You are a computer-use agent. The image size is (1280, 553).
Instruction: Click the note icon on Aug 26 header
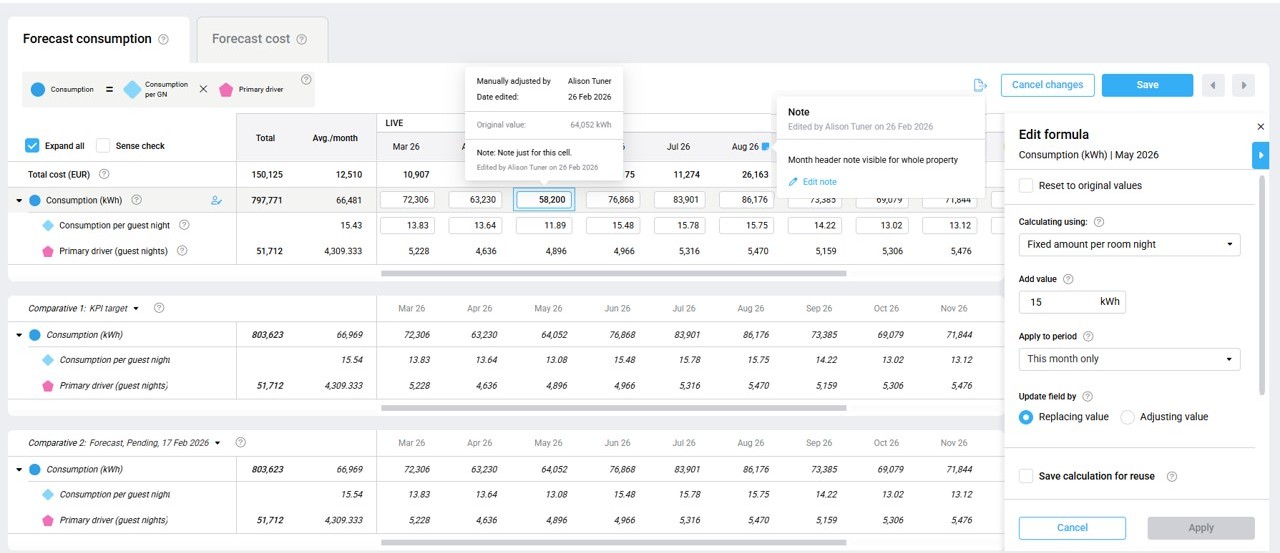766,146
